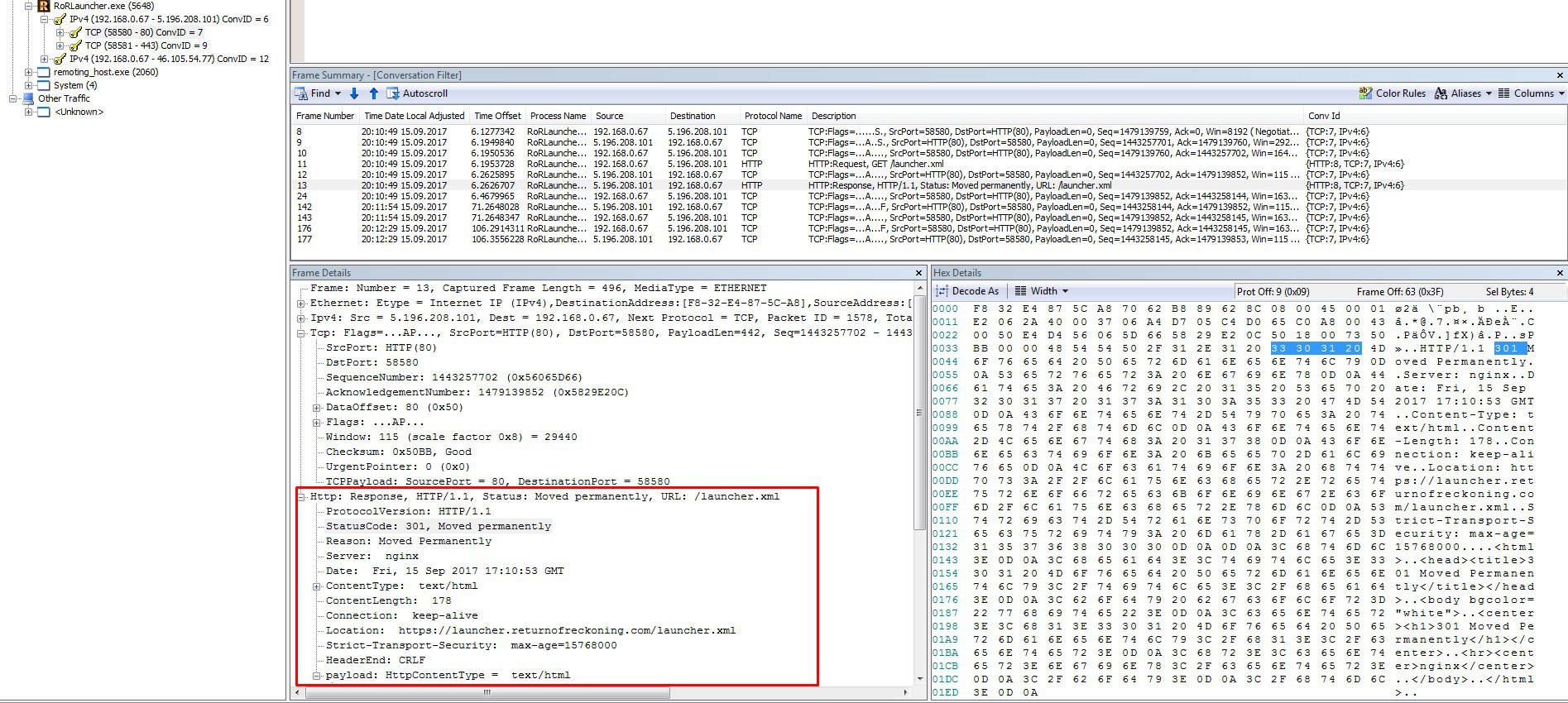Select frame 13 HTTP Response row

928,185
